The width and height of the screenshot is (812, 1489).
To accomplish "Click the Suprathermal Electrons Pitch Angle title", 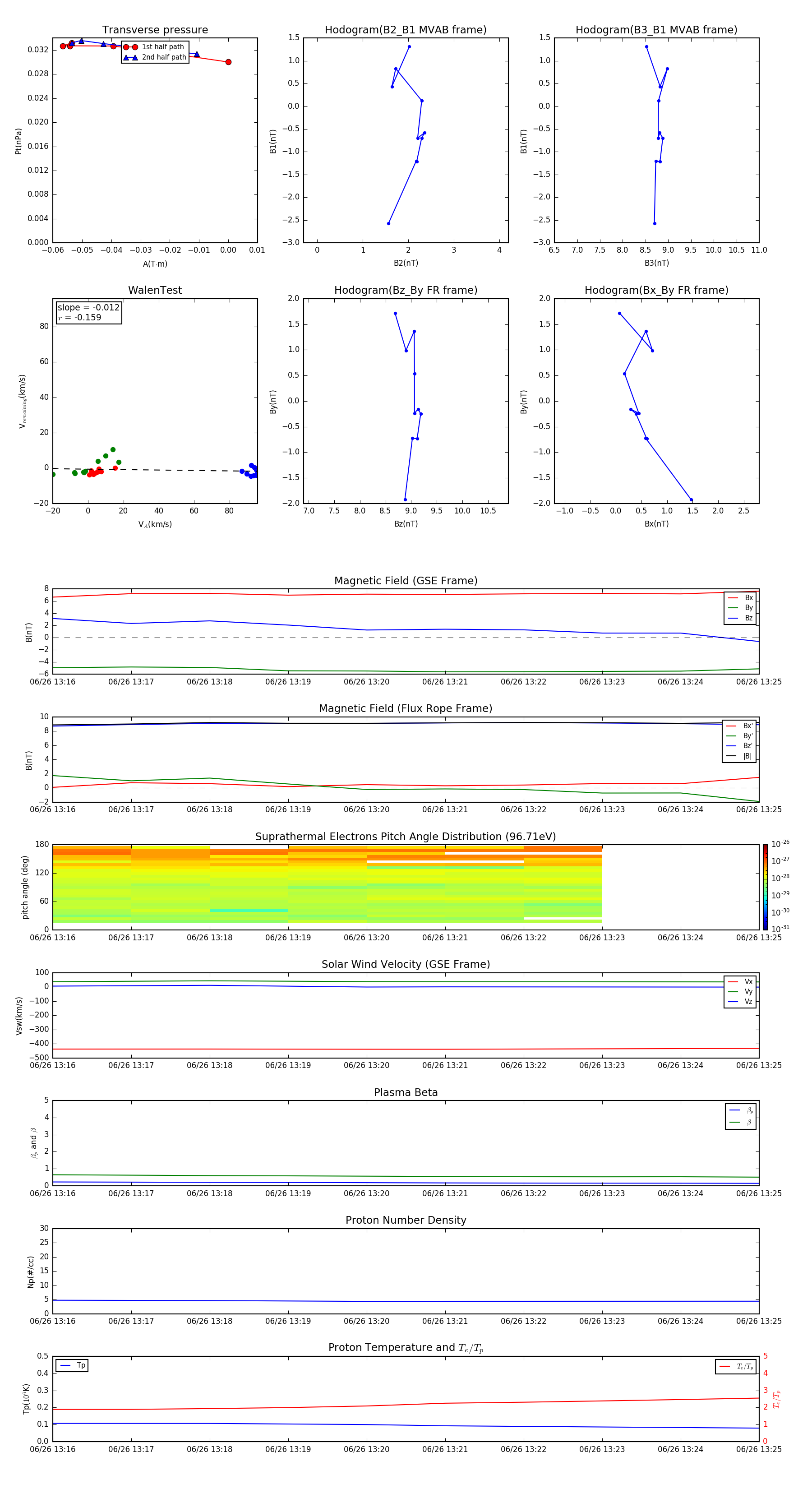I will (x=406, y=837).
